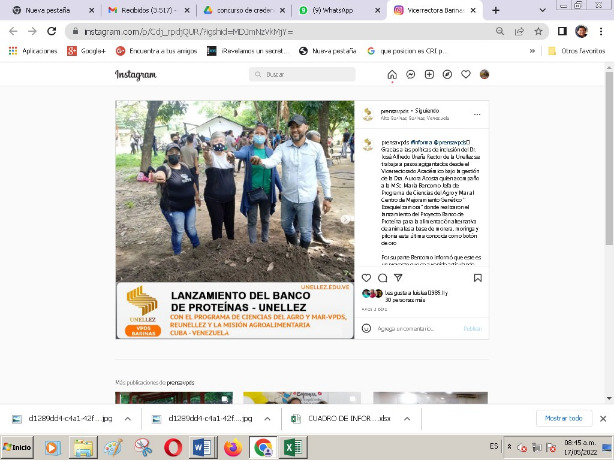
Task: Click Instagram logo
Action: 135,74
